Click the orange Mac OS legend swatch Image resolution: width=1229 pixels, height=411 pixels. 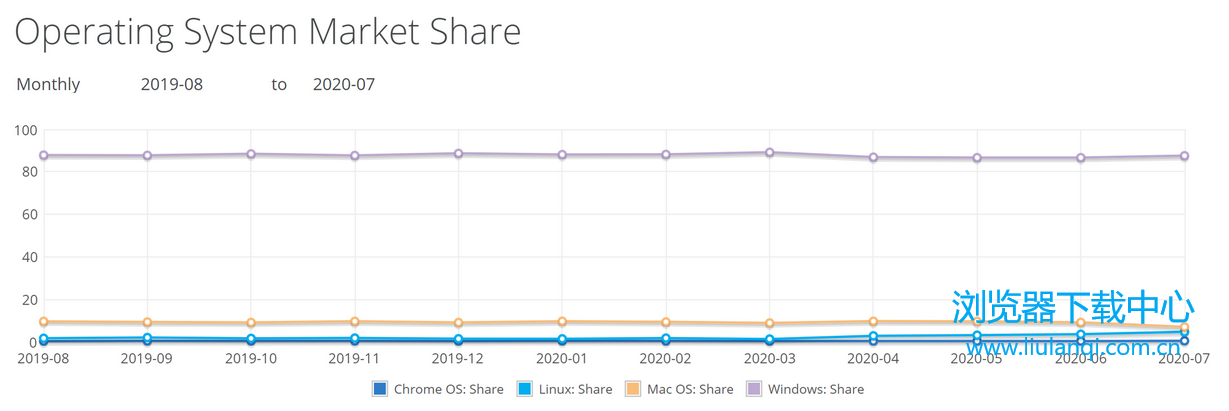coord(632,389)
